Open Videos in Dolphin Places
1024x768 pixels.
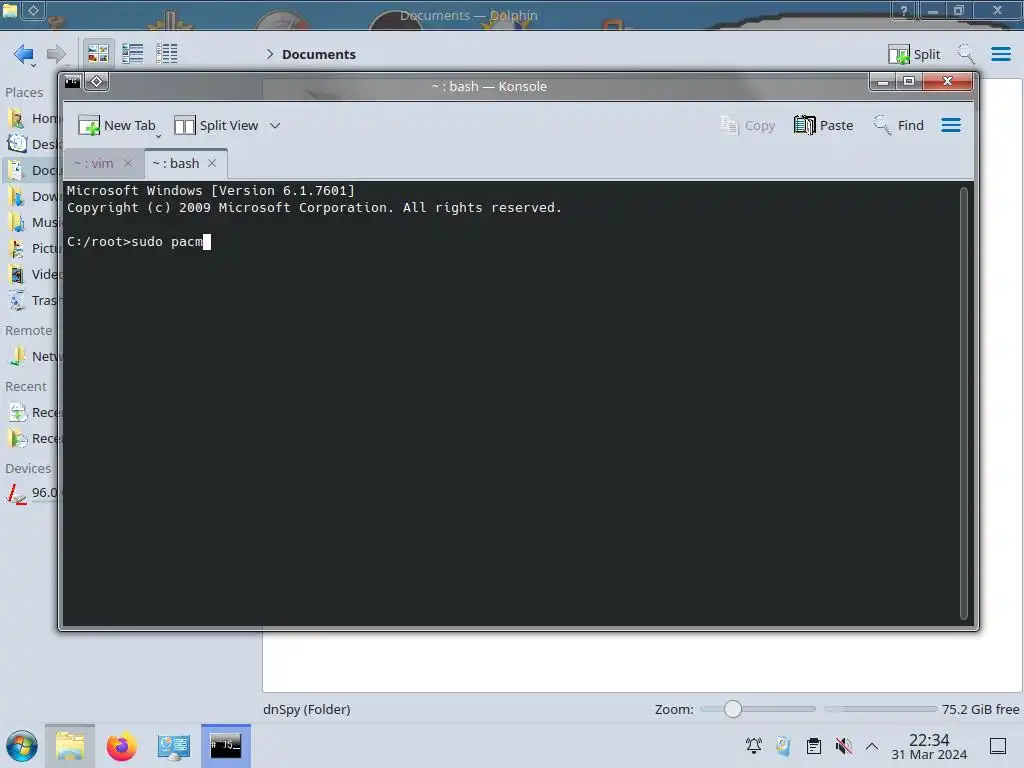click(31, 274)
